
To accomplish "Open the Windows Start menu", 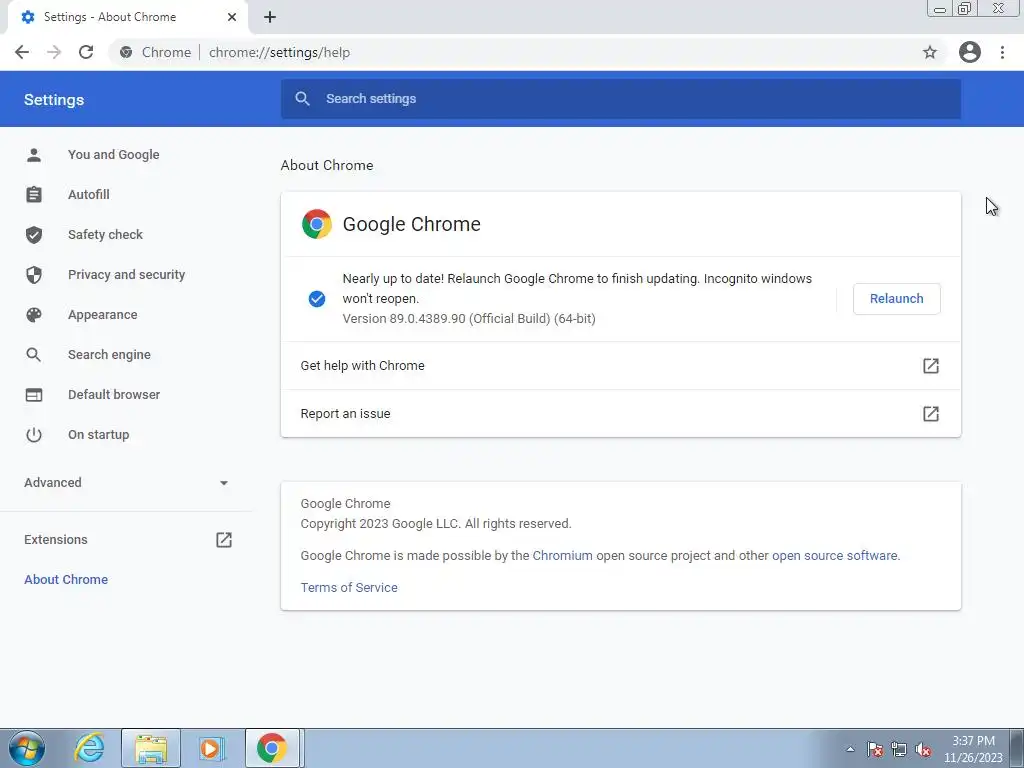I will coord(27,748).
